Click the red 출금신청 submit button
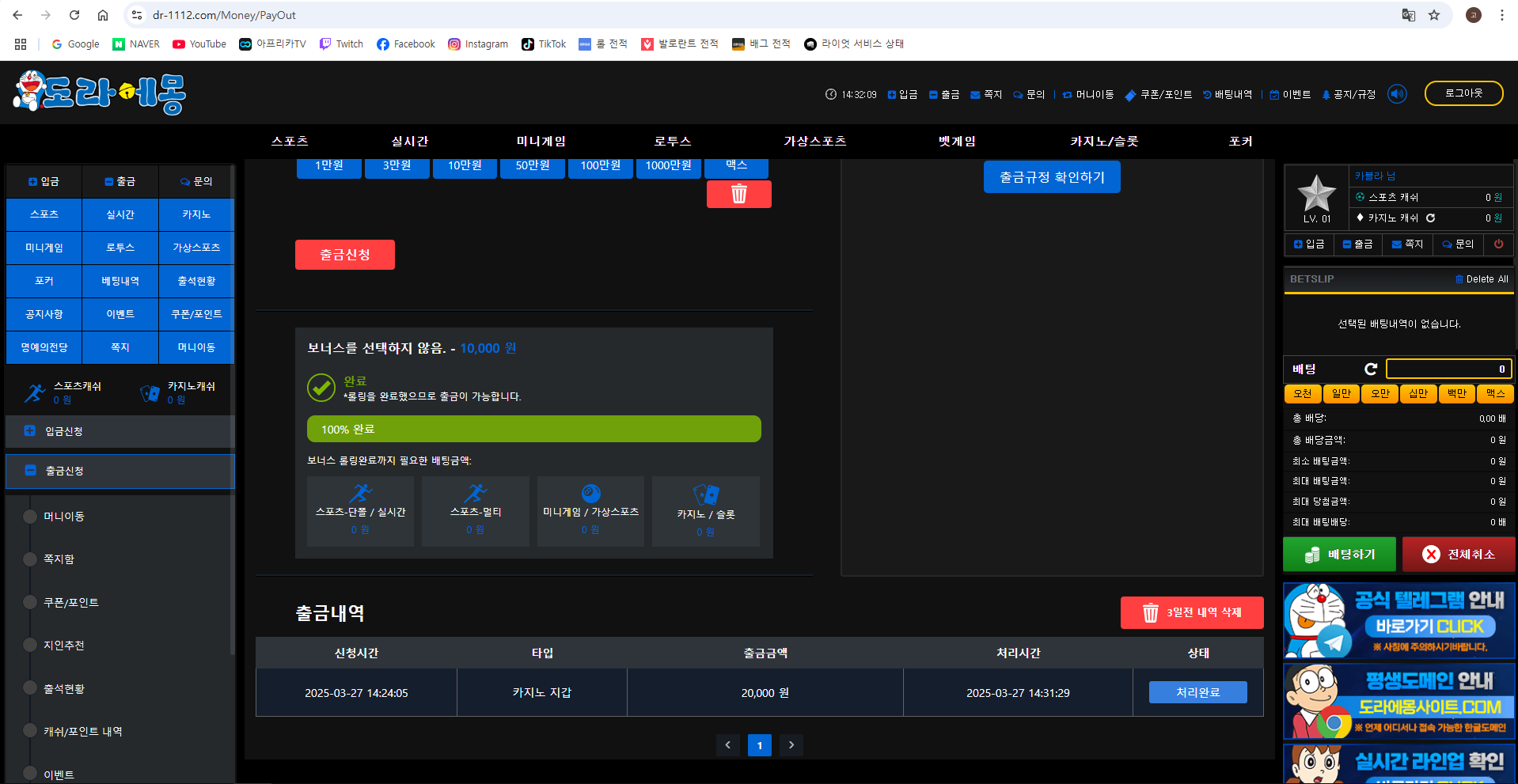The image size is (1518, 784). (x=344, y=255)
